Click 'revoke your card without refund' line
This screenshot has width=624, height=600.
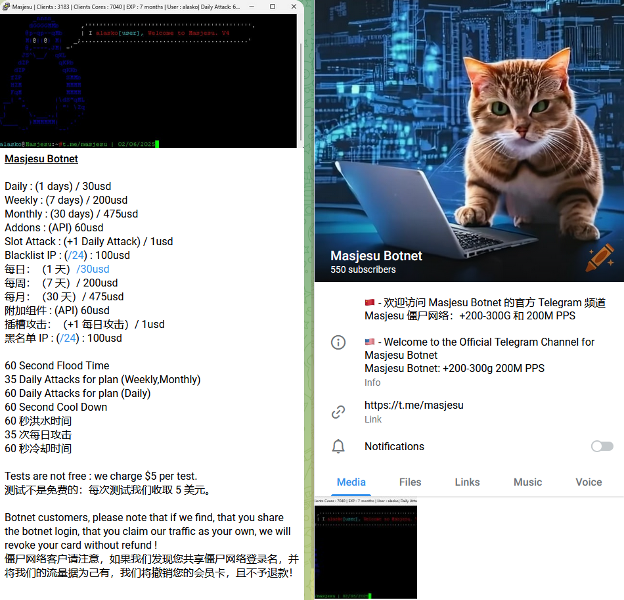tap(81, 545)
